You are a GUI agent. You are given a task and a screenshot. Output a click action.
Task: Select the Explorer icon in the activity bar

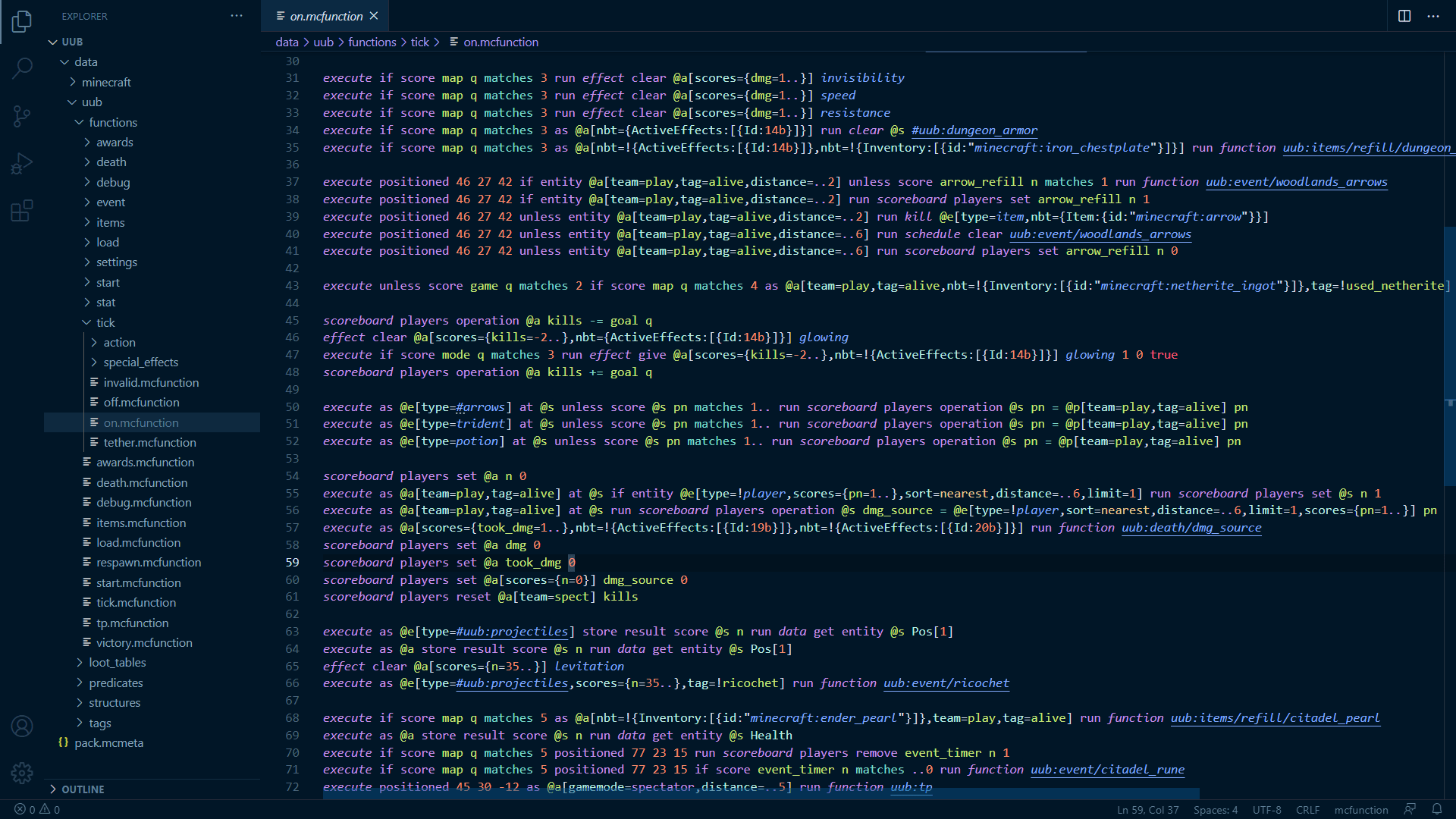[22, 22]
